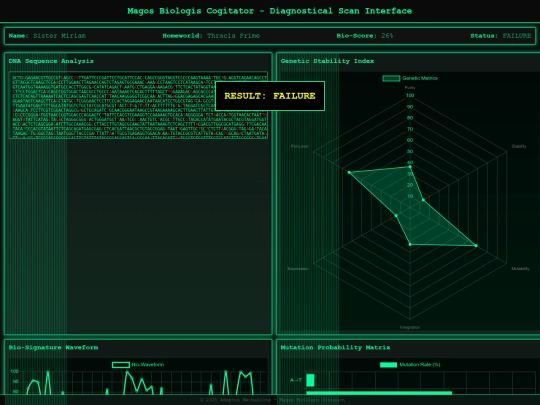Click the Adeptus Mechanicus footer copyright text

tap(272, 400)
